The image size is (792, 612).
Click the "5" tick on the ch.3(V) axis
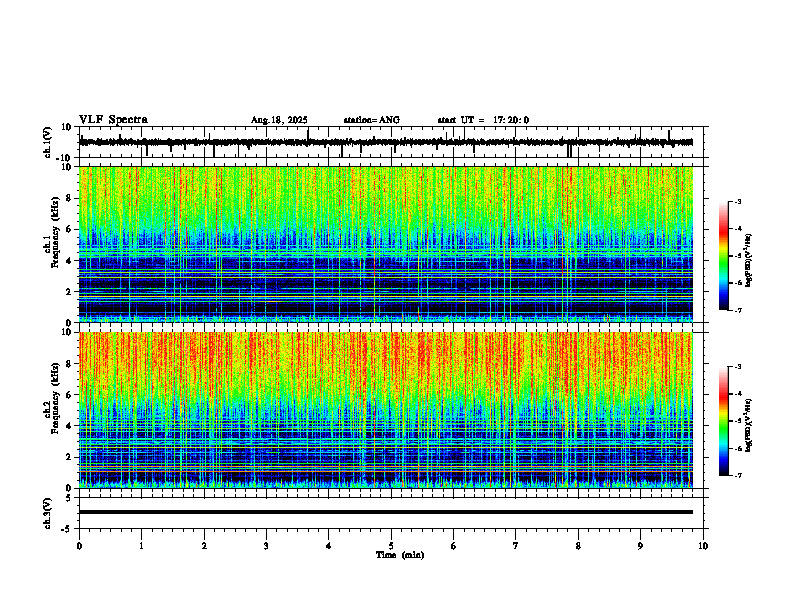pyautogui.click(x=69, y=498)
